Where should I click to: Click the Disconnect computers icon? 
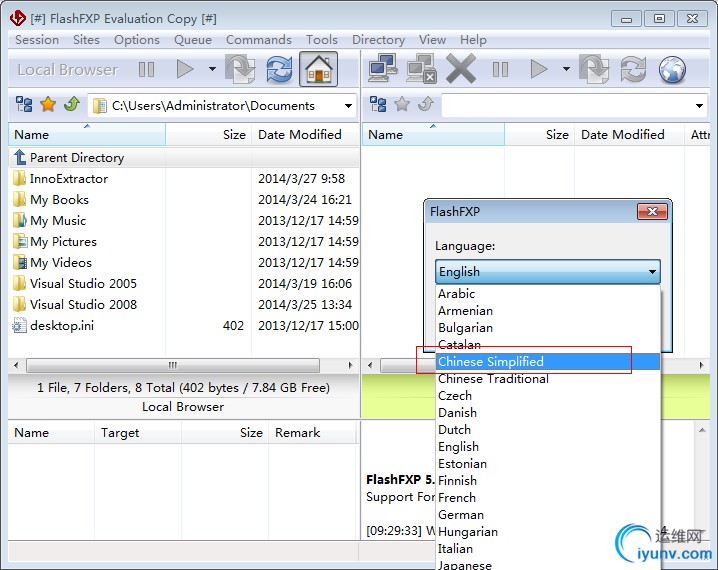click(x=421, y=69)
